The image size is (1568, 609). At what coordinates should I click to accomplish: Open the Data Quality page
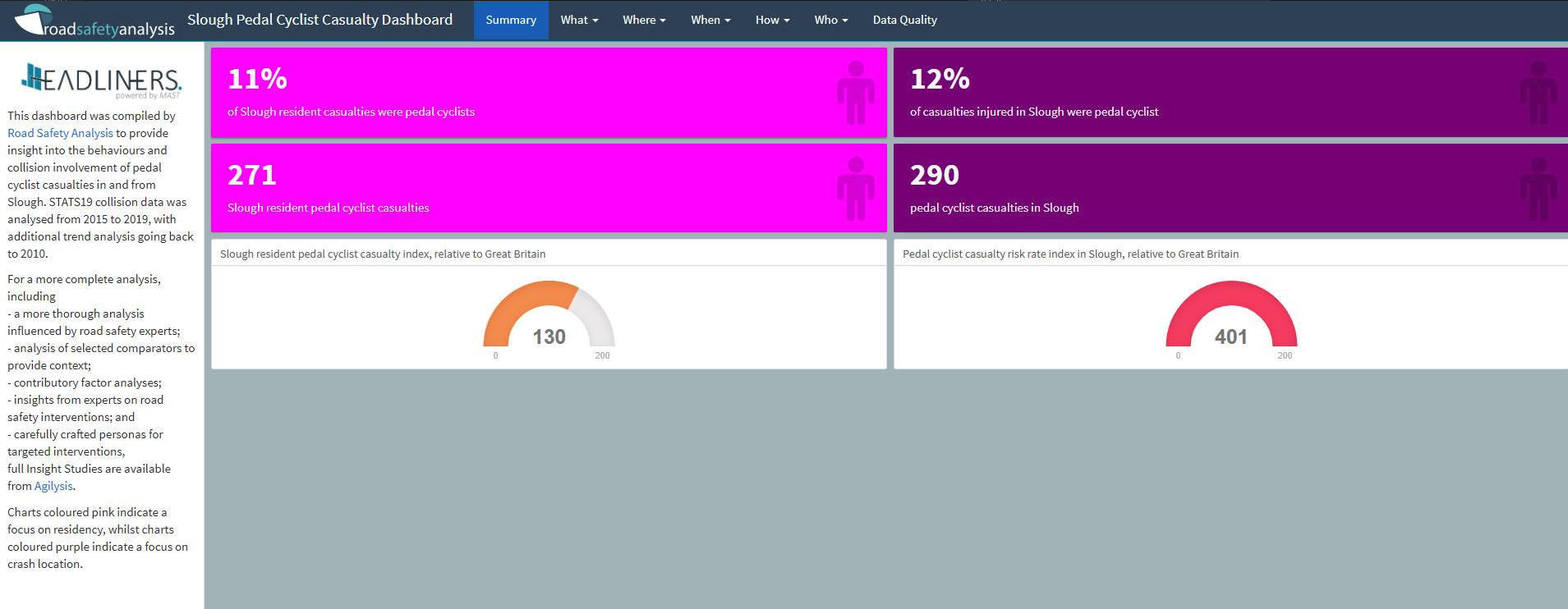pos(904,20)
